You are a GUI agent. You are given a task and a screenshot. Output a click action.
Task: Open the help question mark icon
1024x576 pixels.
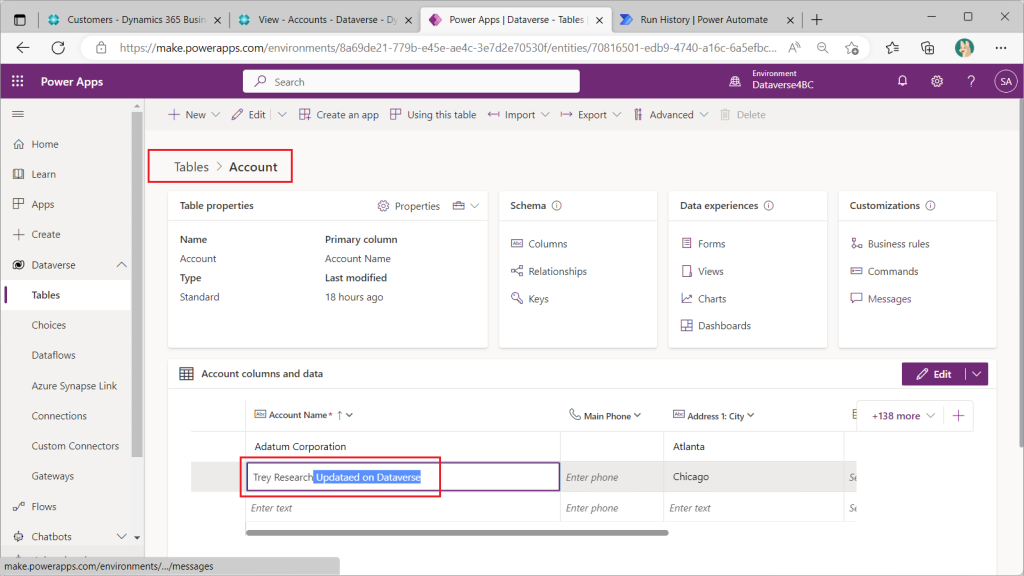pyautogui.click(x=971, y=81)
